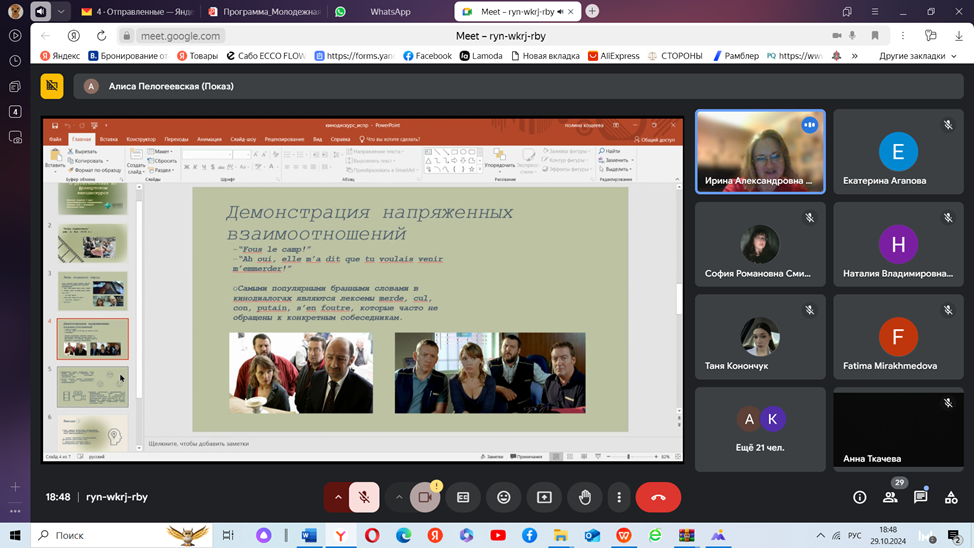Open more options three-dot menu in Meet

click(x=619, y=497)
